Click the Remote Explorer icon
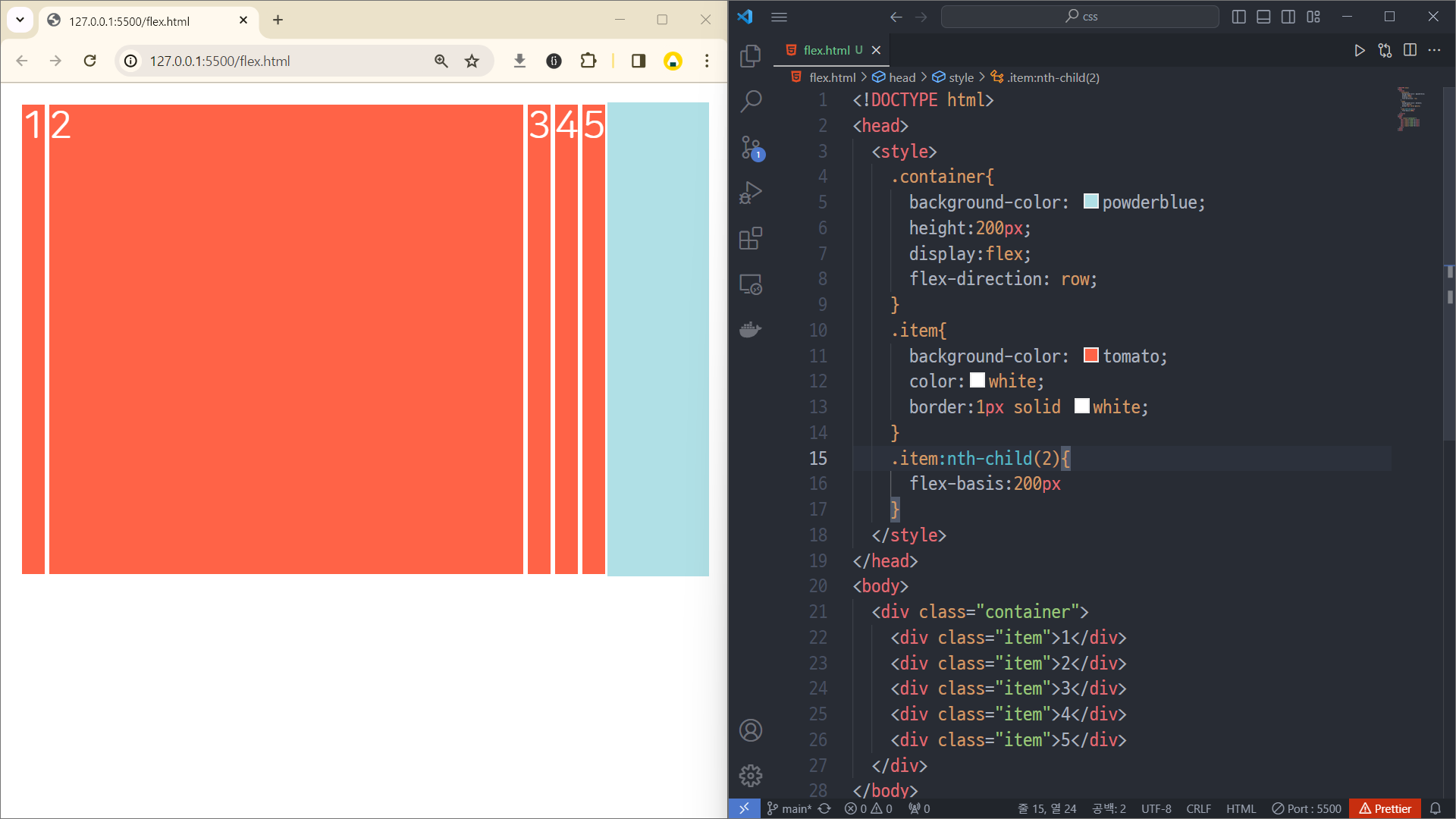Screen dimensions: 1456x819 point(750,284)
